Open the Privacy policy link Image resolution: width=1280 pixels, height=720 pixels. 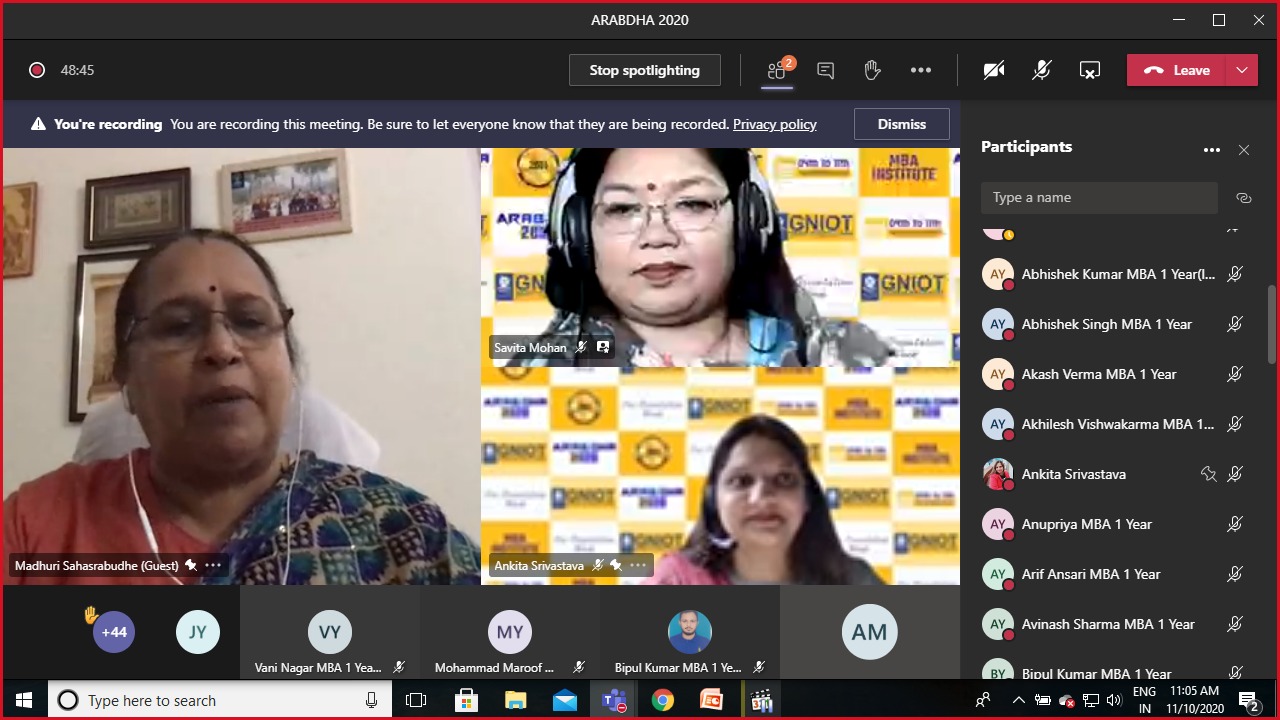(x=774, y=124)
